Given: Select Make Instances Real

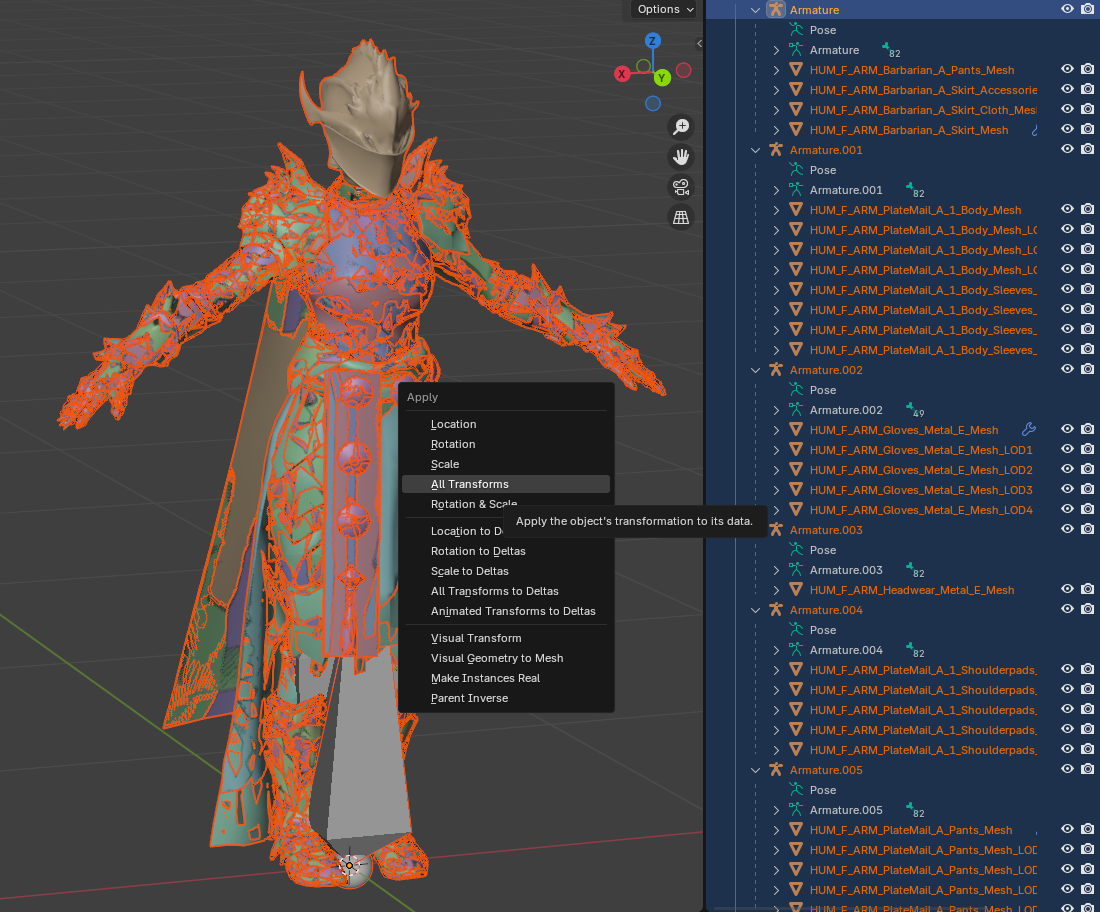Looking at the screenshot, I should coord(506,678).
